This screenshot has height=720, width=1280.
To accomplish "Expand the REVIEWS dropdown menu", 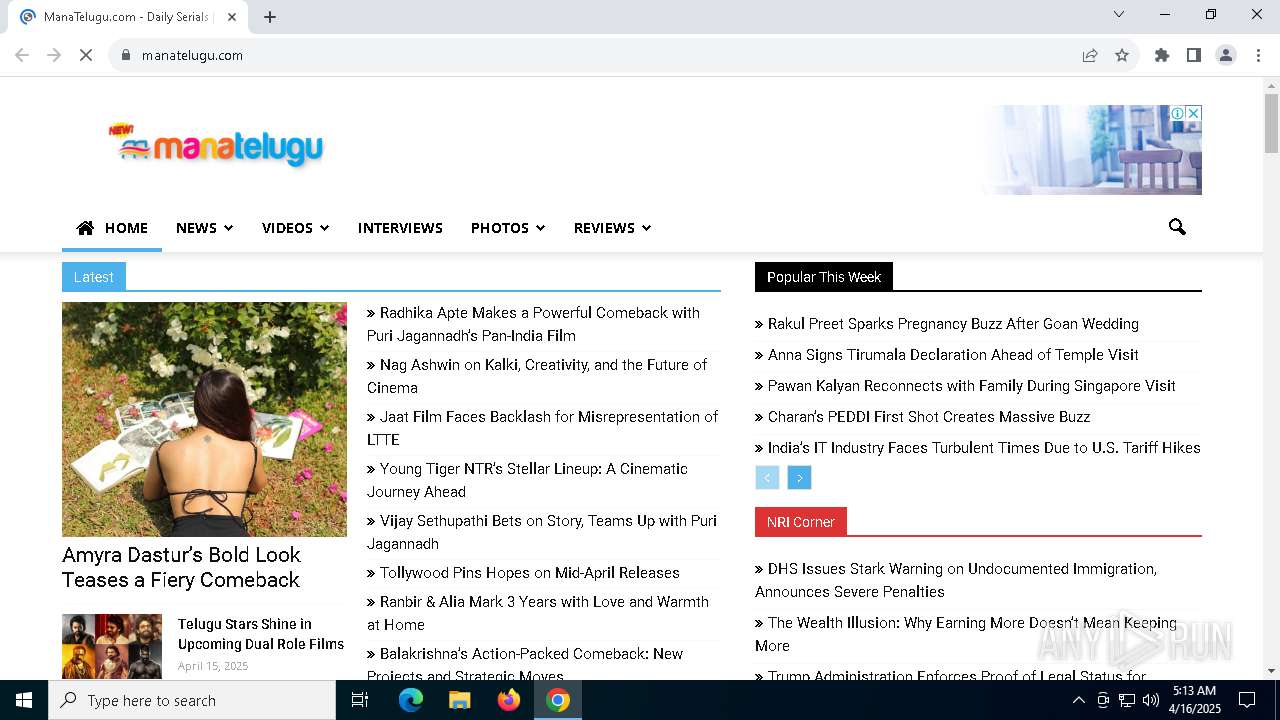I will coord(612,228).
